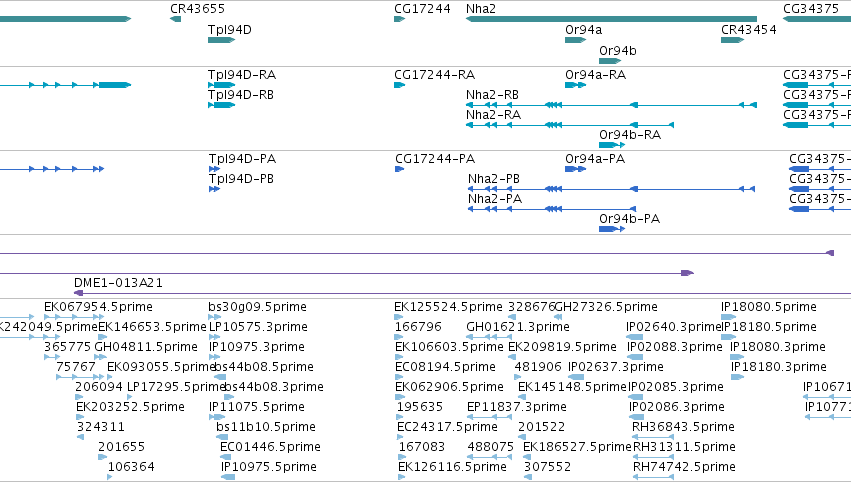Click the EK062906.5prime label
Image resolution: width=851 pixels, height=482 pixels.
449,388
